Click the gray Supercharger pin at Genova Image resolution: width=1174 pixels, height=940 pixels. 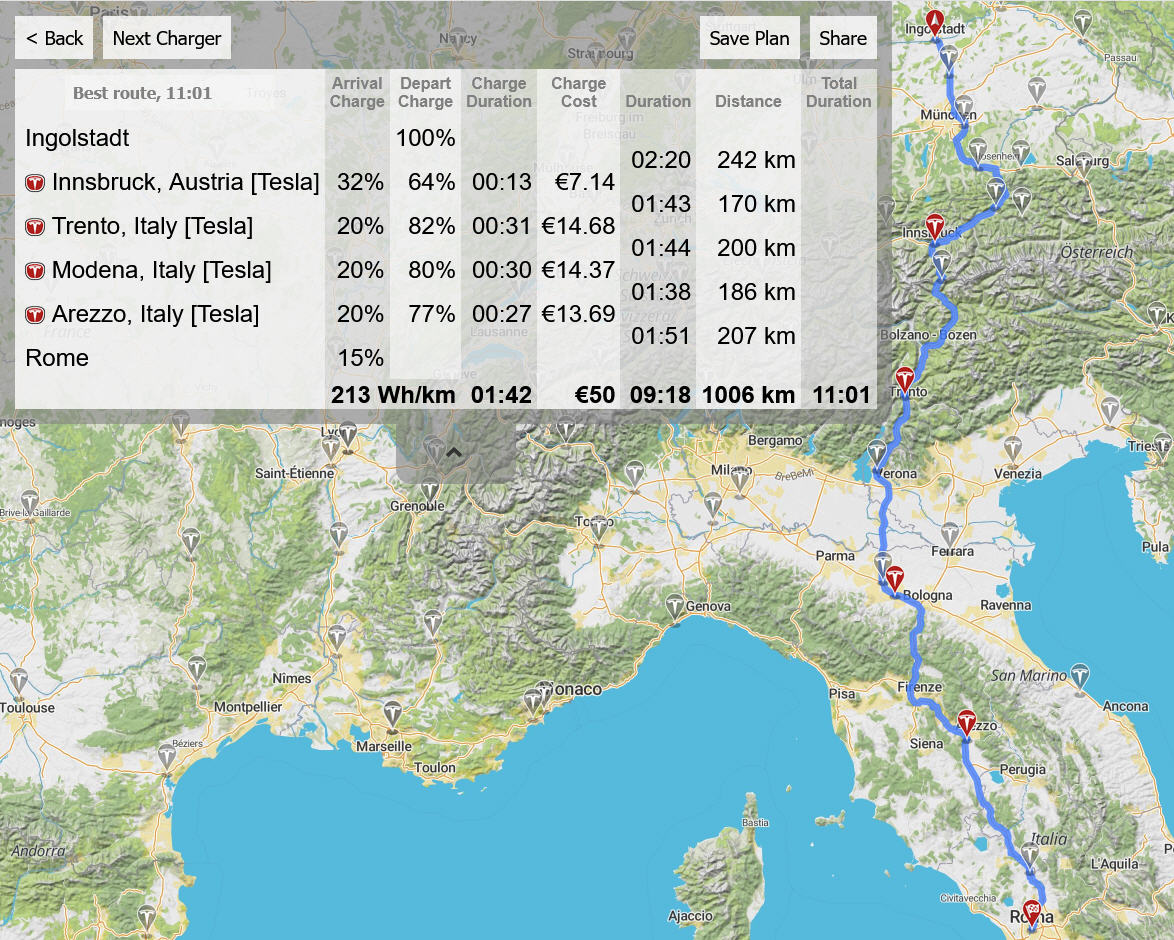675,607
